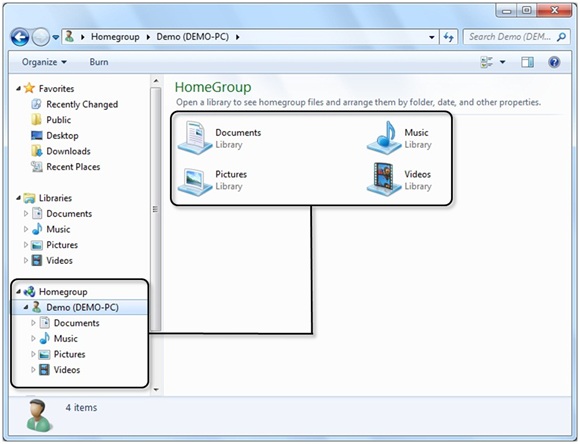Click the Libraries folder icon

point(29,198)
